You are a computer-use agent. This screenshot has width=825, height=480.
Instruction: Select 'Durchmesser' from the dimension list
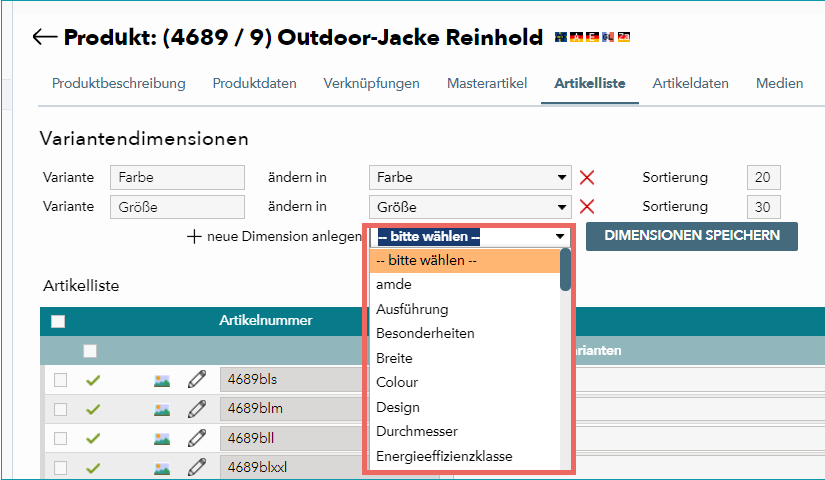coord(465,432)
